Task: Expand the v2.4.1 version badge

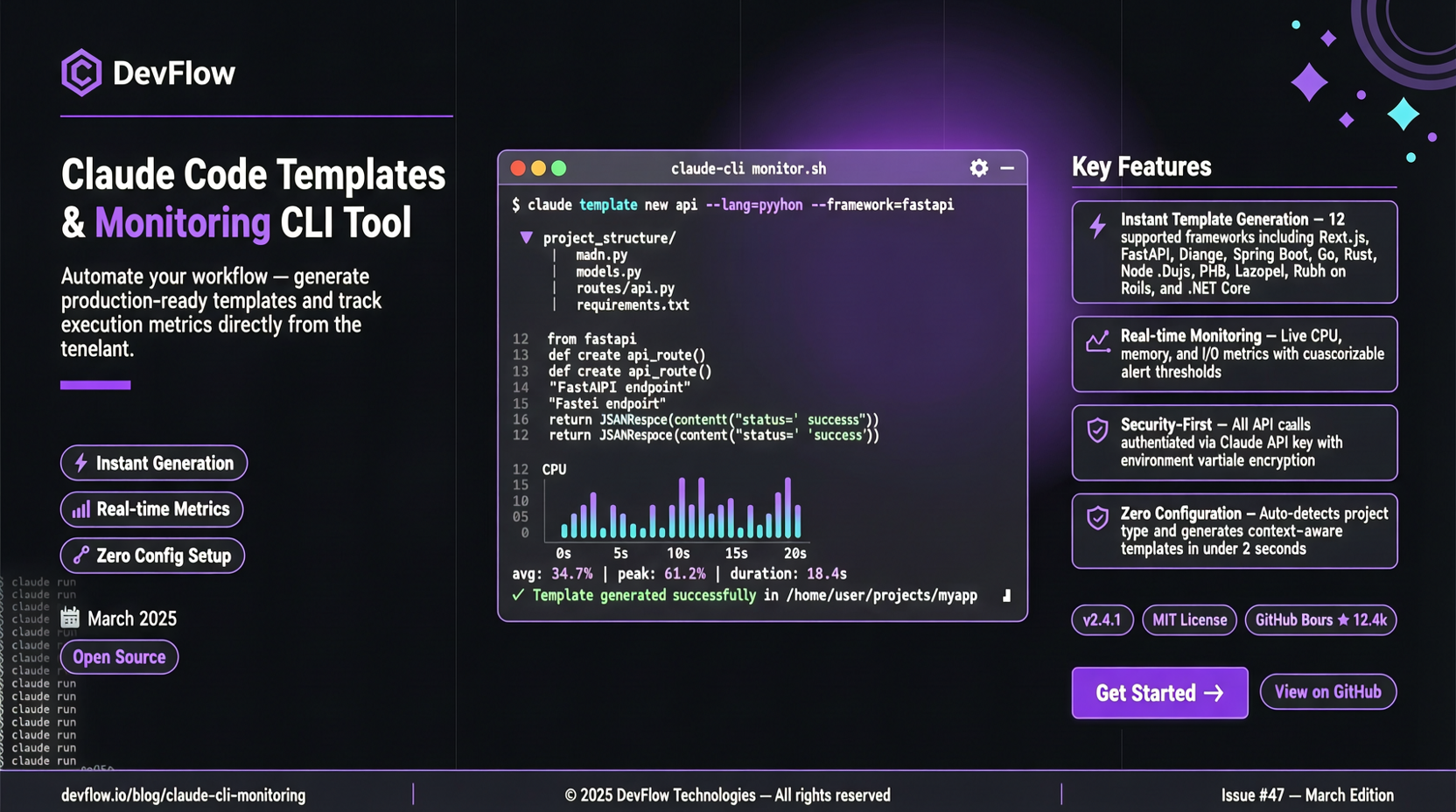Action: [x=1102, y=619]
